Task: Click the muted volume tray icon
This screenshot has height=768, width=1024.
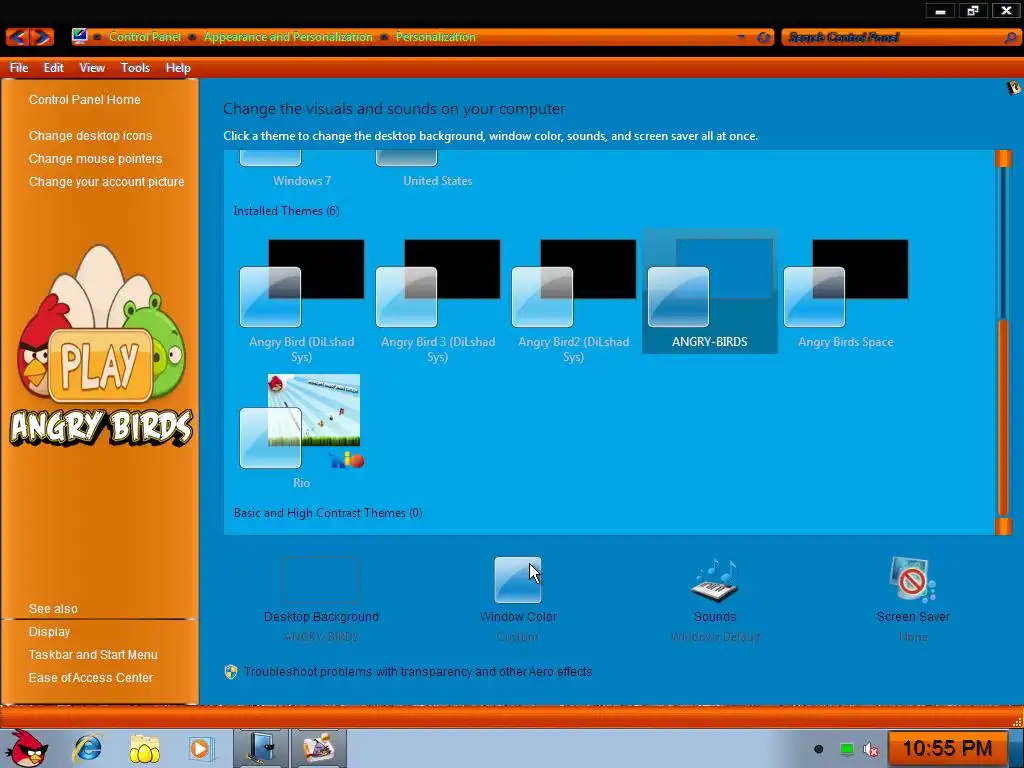Action: click(x=871, y=749)
